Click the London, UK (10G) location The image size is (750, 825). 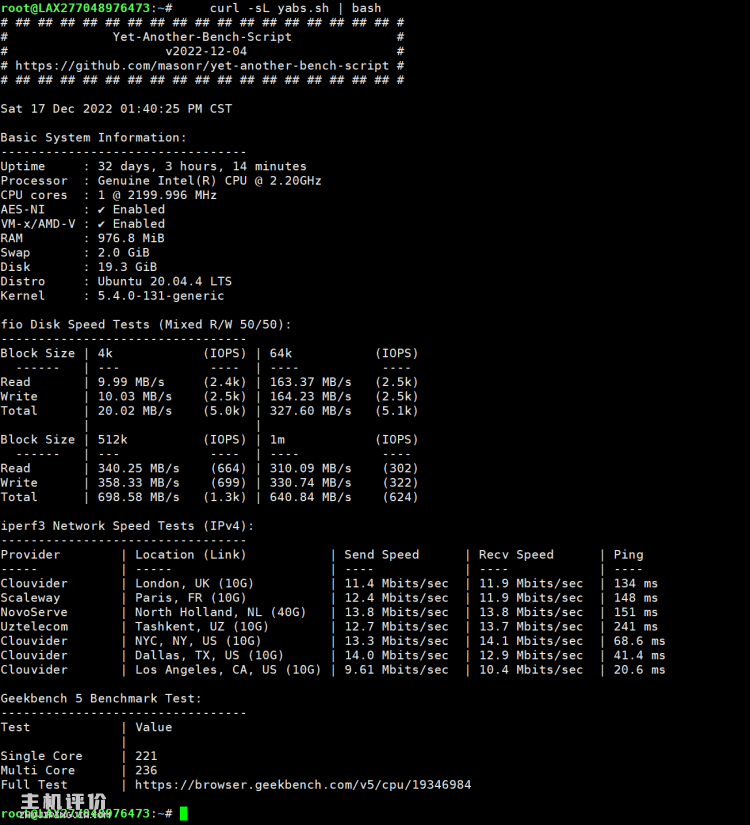pos(194,583)
